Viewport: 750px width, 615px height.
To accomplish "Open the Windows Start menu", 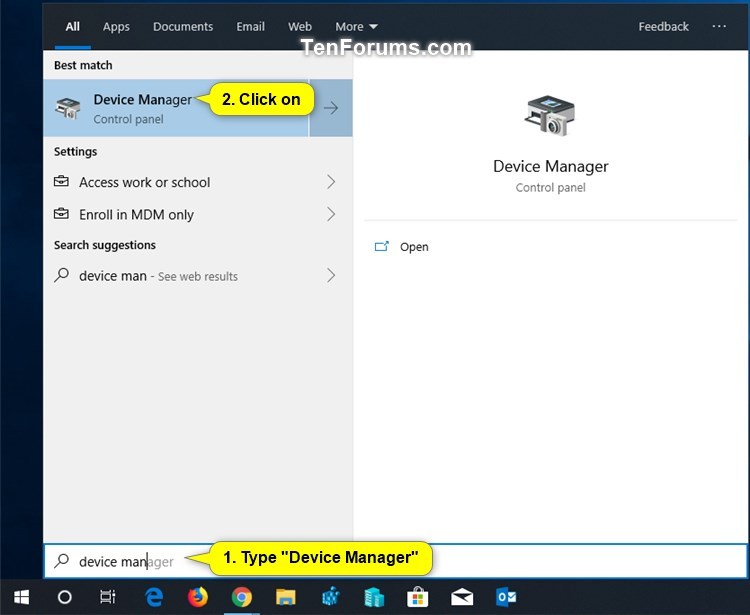I will pyautogui.click(x=22, y=596).
